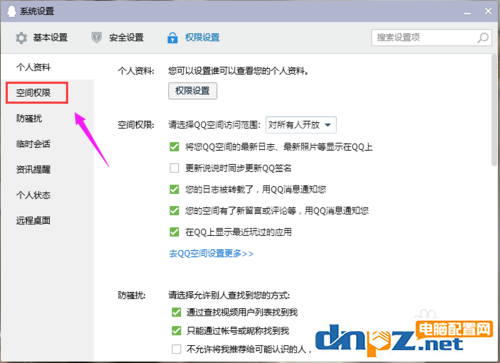Uncheck 通过查找视频用户列表找到我
This screenshot has width=500, height=363.
(x=176, y=312)
